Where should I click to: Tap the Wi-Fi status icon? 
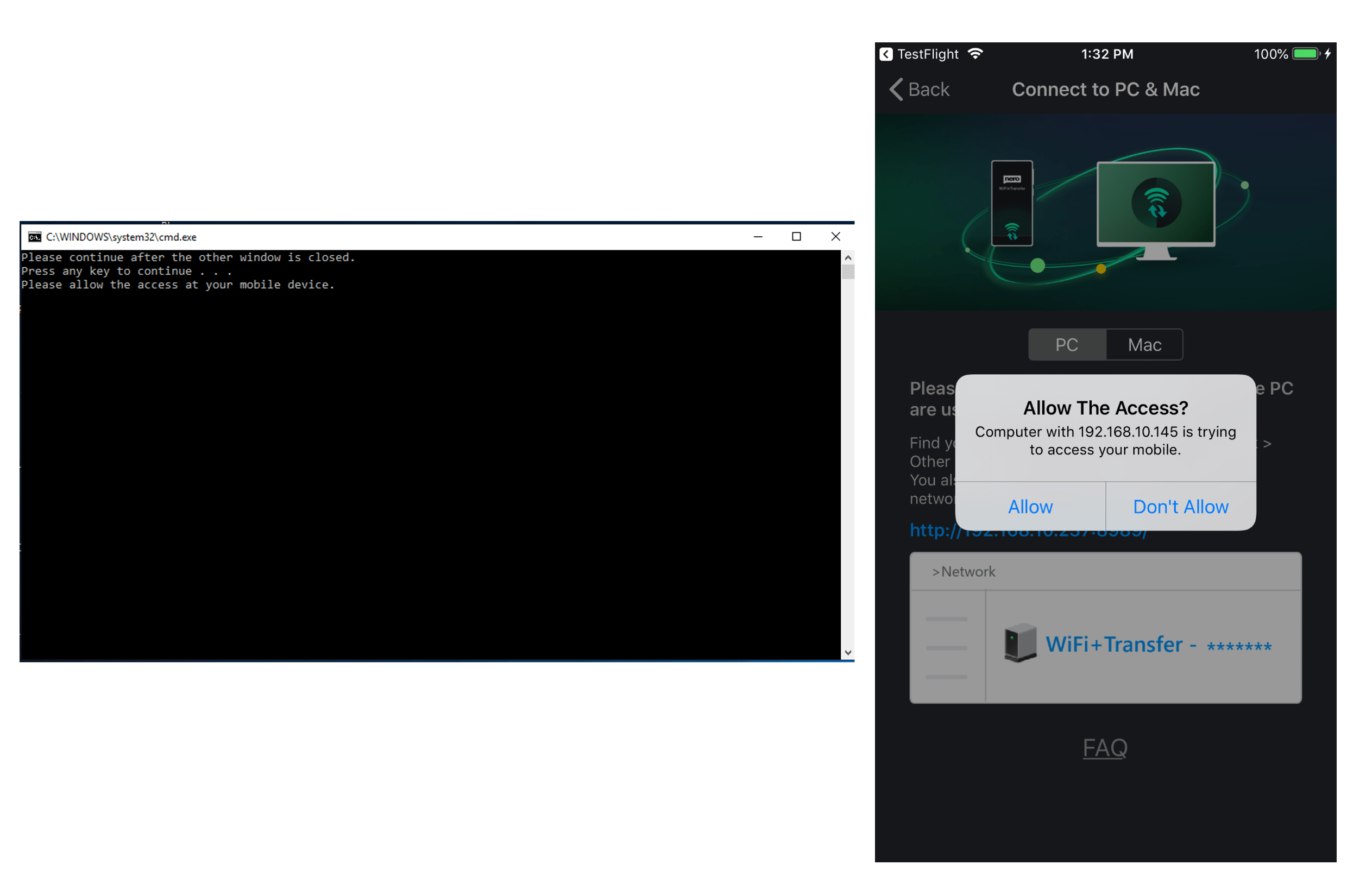pyautogui.click(x=975, y=54)
